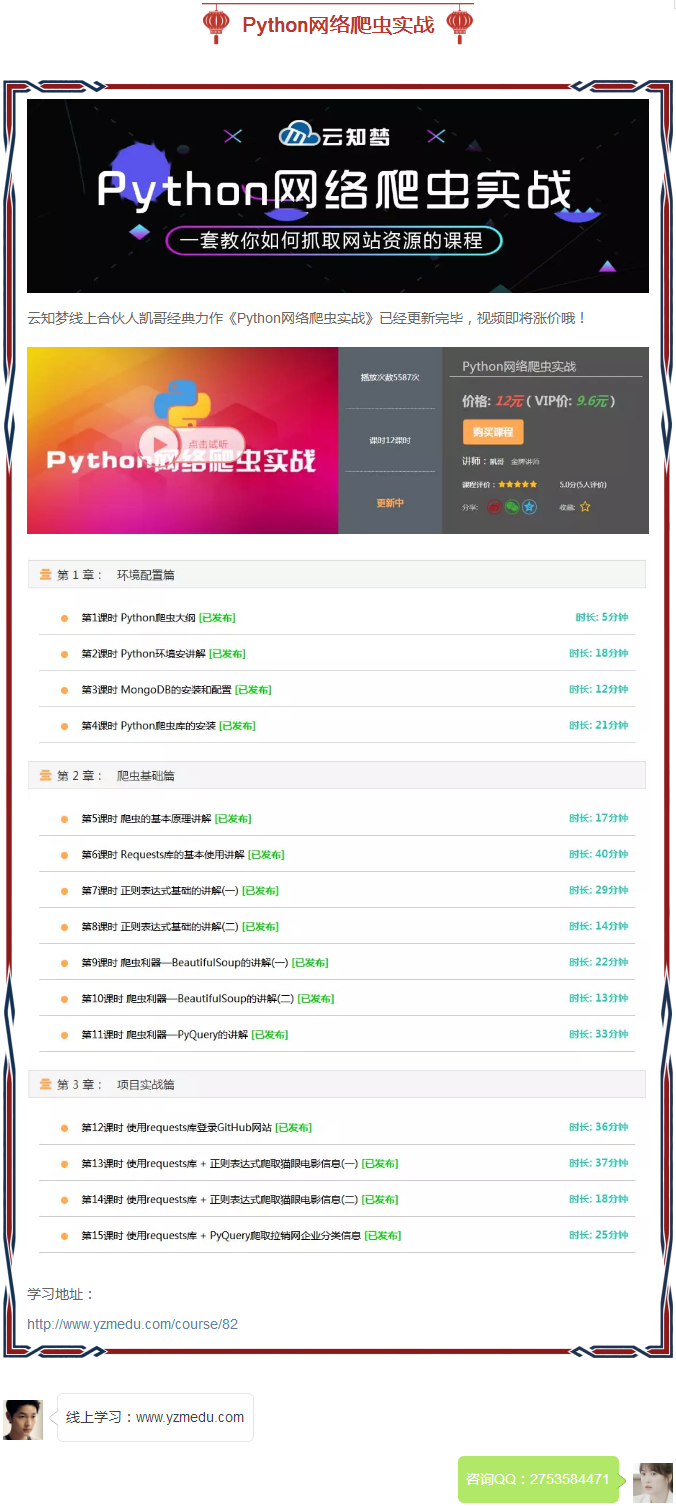The height and width of the screenshot is (1506, 676).
Task: Open lesson 第14课时 爬取猫眼电影信息(二)
Action: point(220,1200)
